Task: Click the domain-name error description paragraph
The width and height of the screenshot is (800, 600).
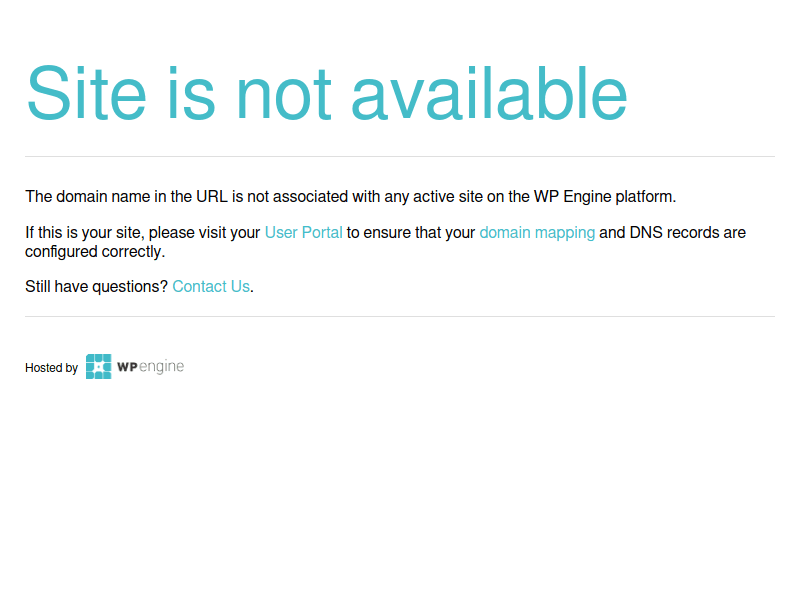Action: [350, 196]
